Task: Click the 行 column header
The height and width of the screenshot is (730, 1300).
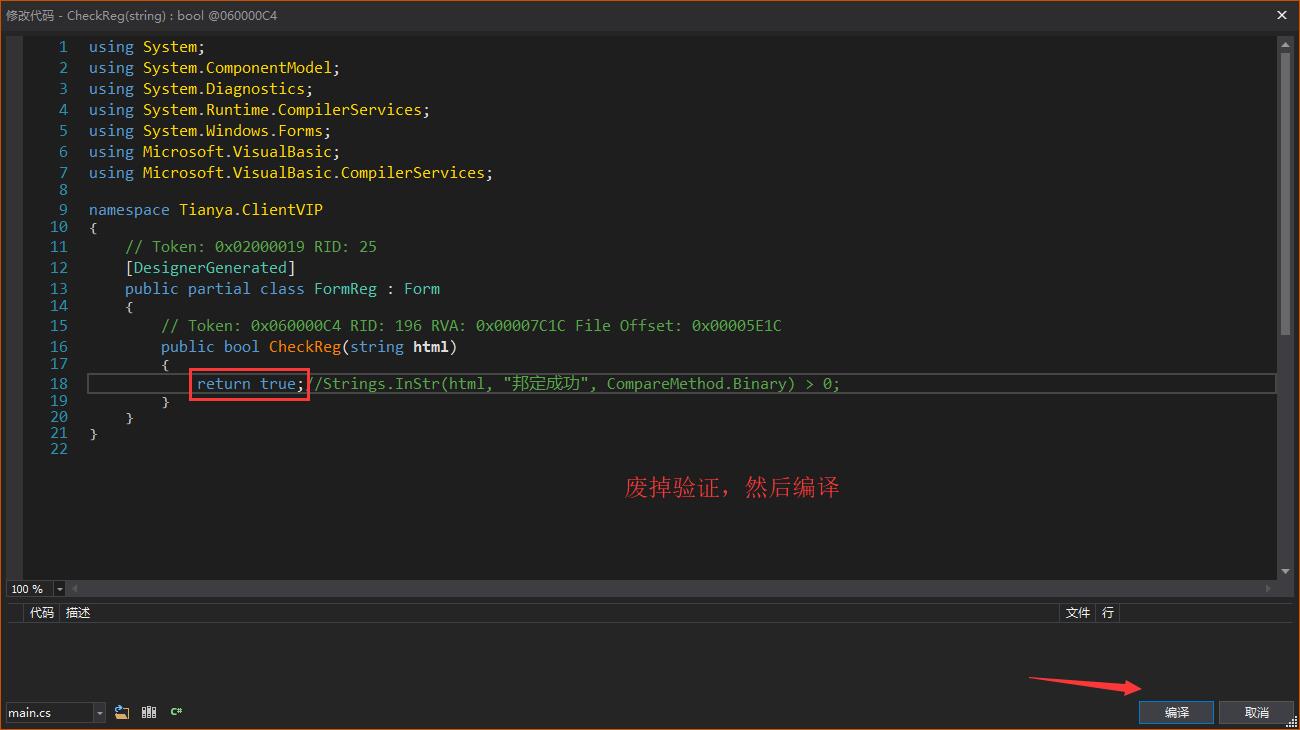Action: (x=1108, y=612)
